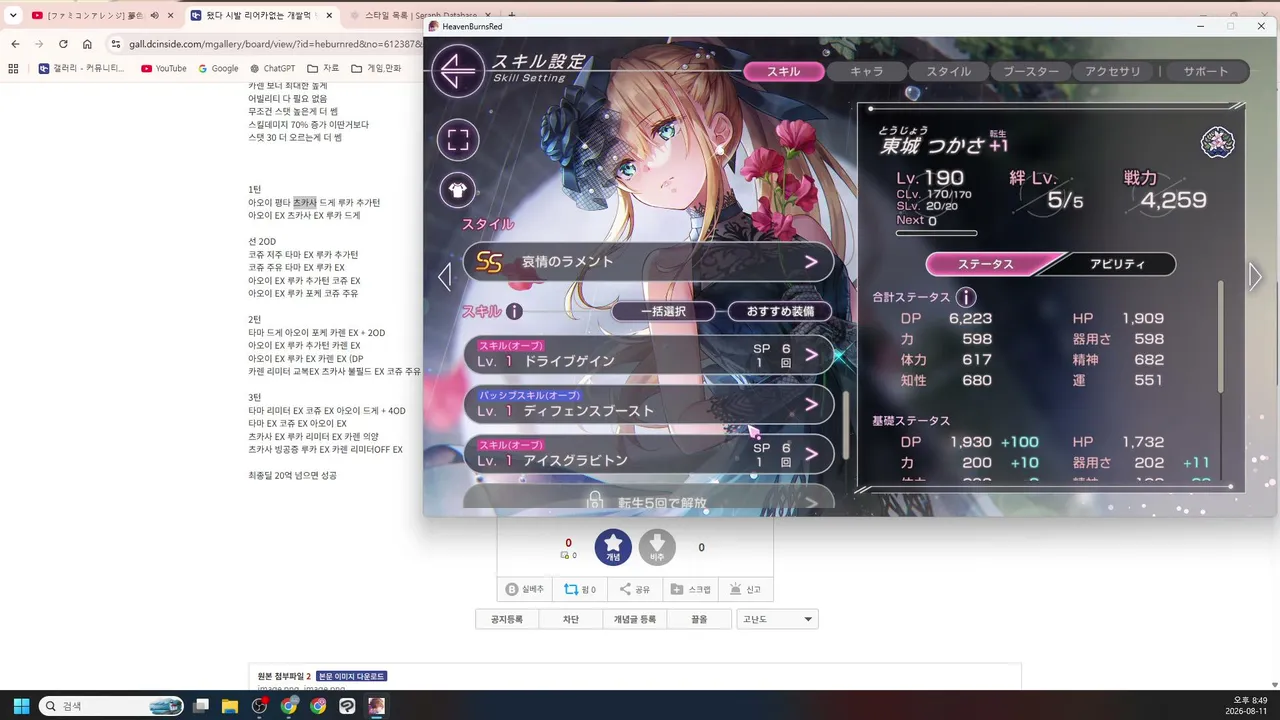Click the 힛 0 retweet button
The image size is (1280, 720).
pos(579,590)
